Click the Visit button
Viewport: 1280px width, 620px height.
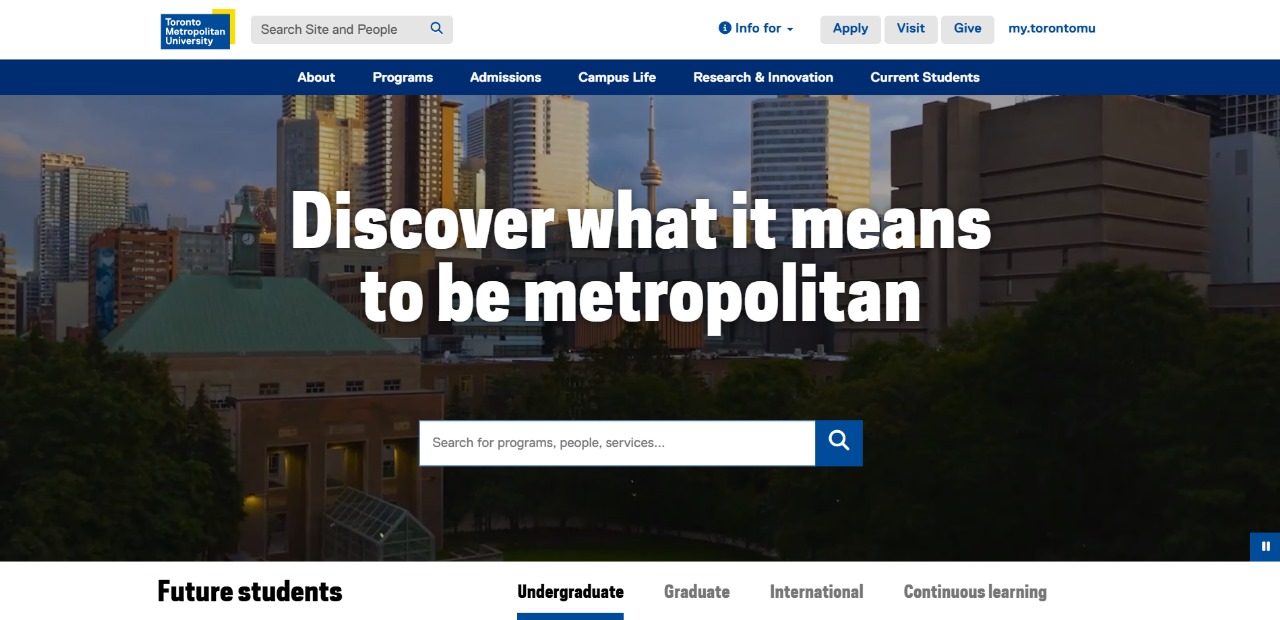[x=911, y=29]
